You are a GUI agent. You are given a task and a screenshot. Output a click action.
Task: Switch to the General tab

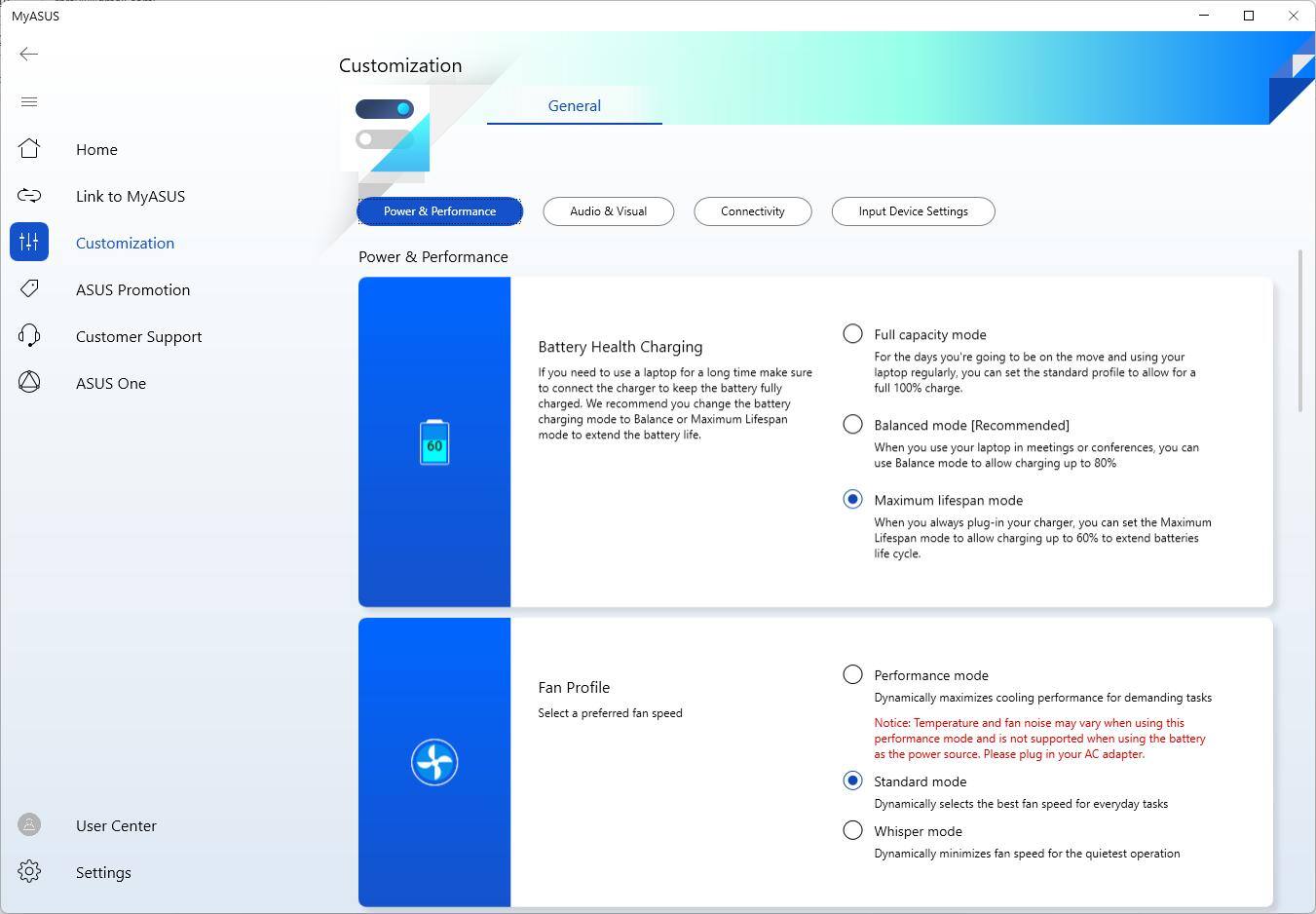point(574,106)
